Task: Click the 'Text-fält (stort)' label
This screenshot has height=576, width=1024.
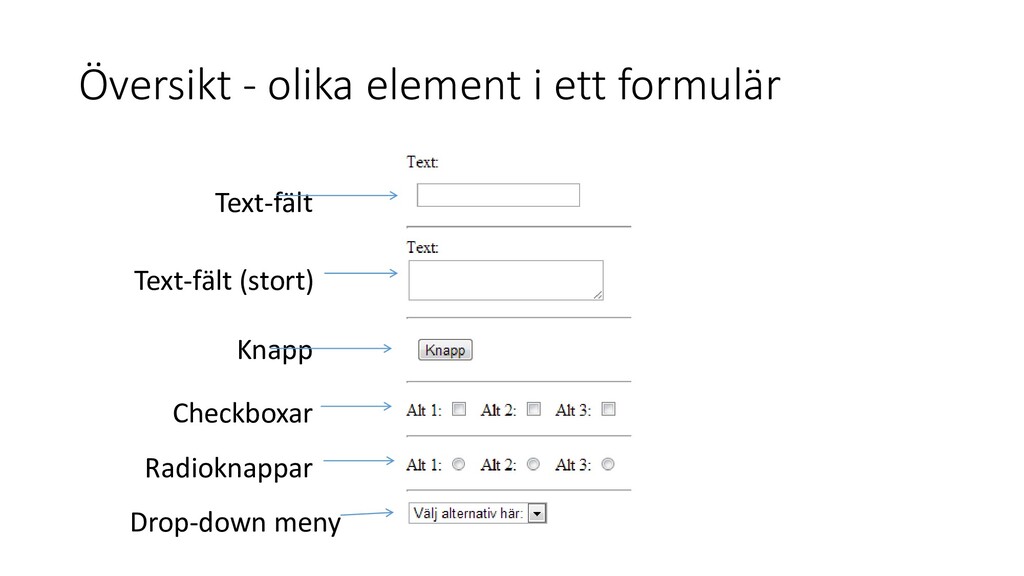Action: pyautogui.click(x=224, y=281)
